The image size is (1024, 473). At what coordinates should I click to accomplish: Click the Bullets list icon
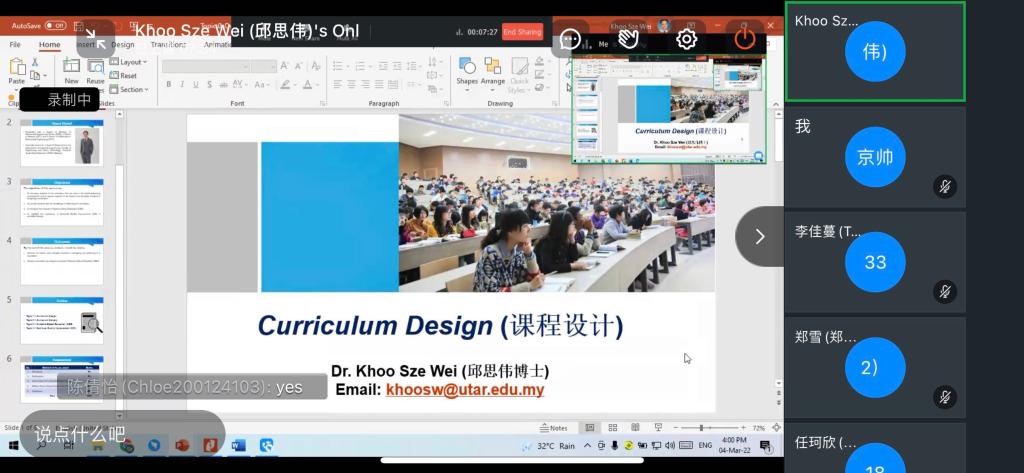point(340,66)
